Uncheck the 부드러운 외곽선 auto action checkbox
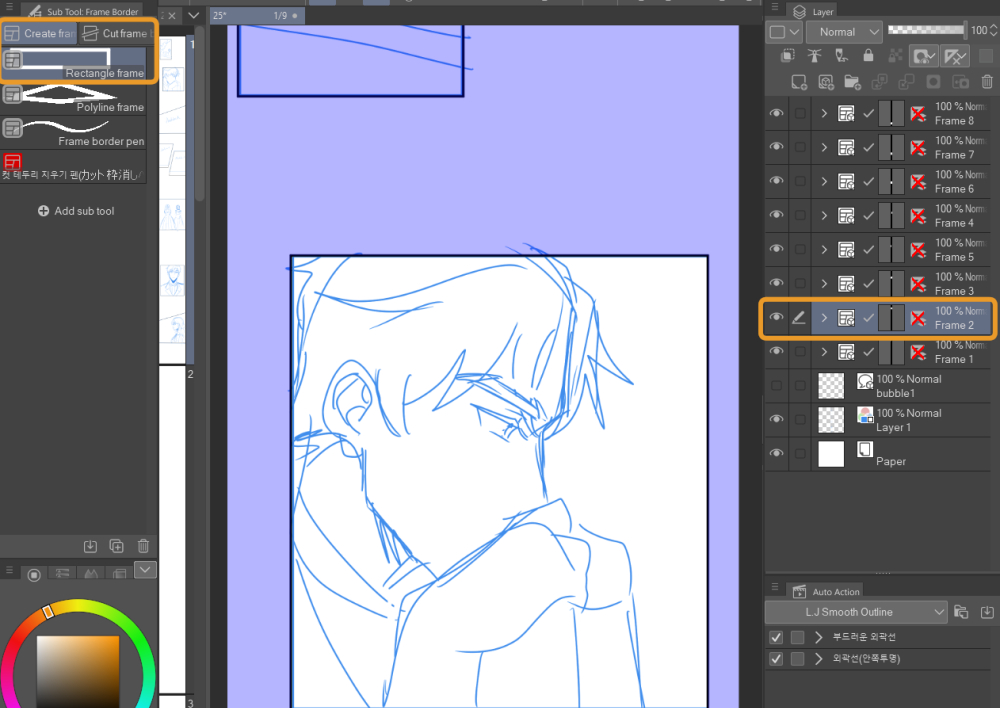Viewport: 1000px width, 708px height. coord(775,637)
